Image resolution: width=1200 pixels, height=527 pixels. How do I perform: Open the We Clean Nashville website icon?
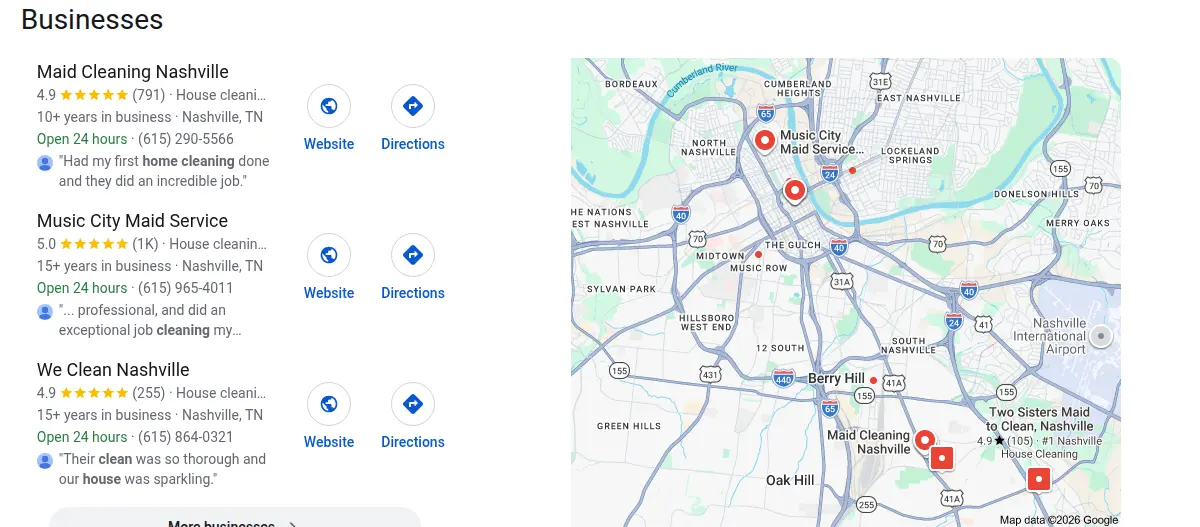point(329,404)
